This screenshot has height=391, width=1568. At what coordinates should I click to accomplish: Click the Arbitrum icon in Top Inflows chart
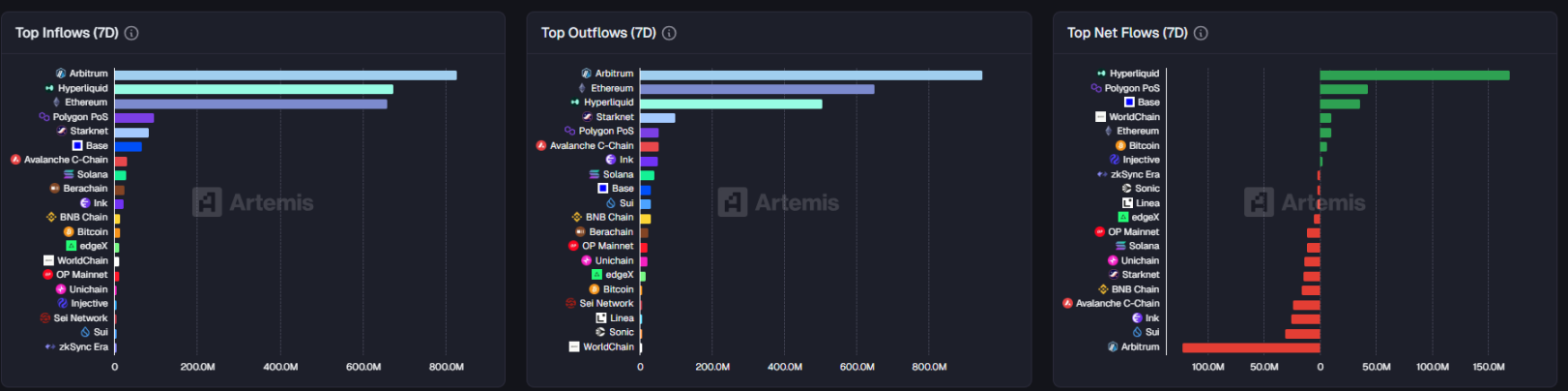click(x=61, y=74)
